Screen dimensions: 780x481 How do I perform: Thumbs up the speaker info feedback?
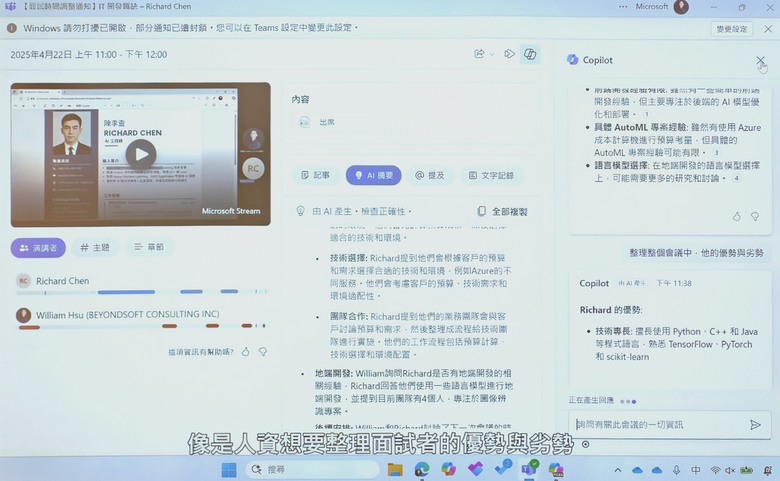245,352
